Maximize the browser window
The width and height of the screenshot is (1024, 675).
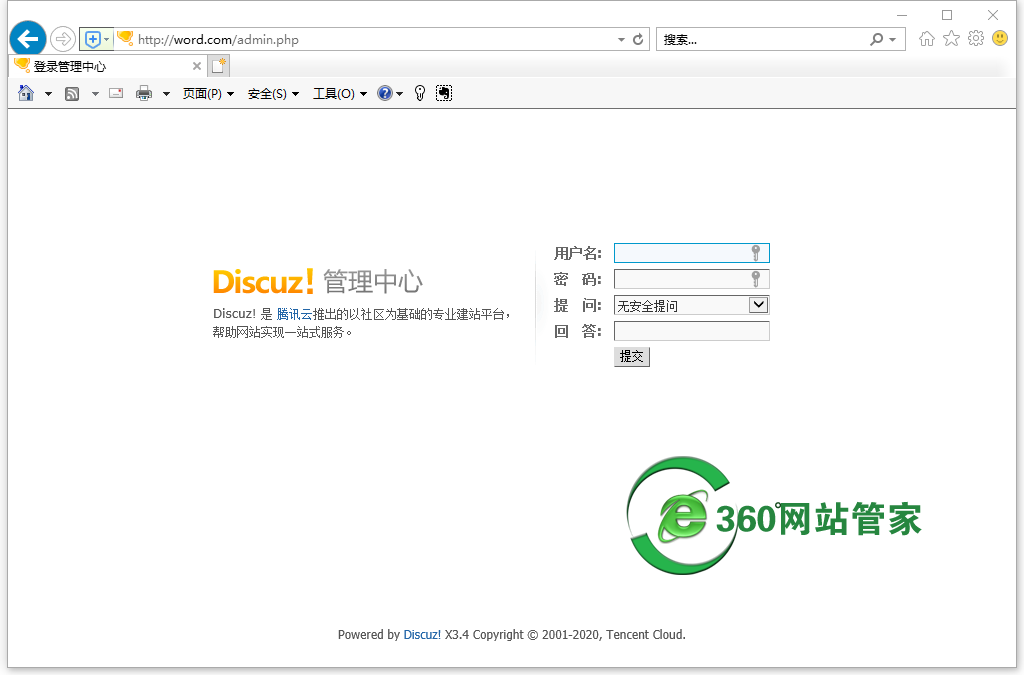(947, 14)
